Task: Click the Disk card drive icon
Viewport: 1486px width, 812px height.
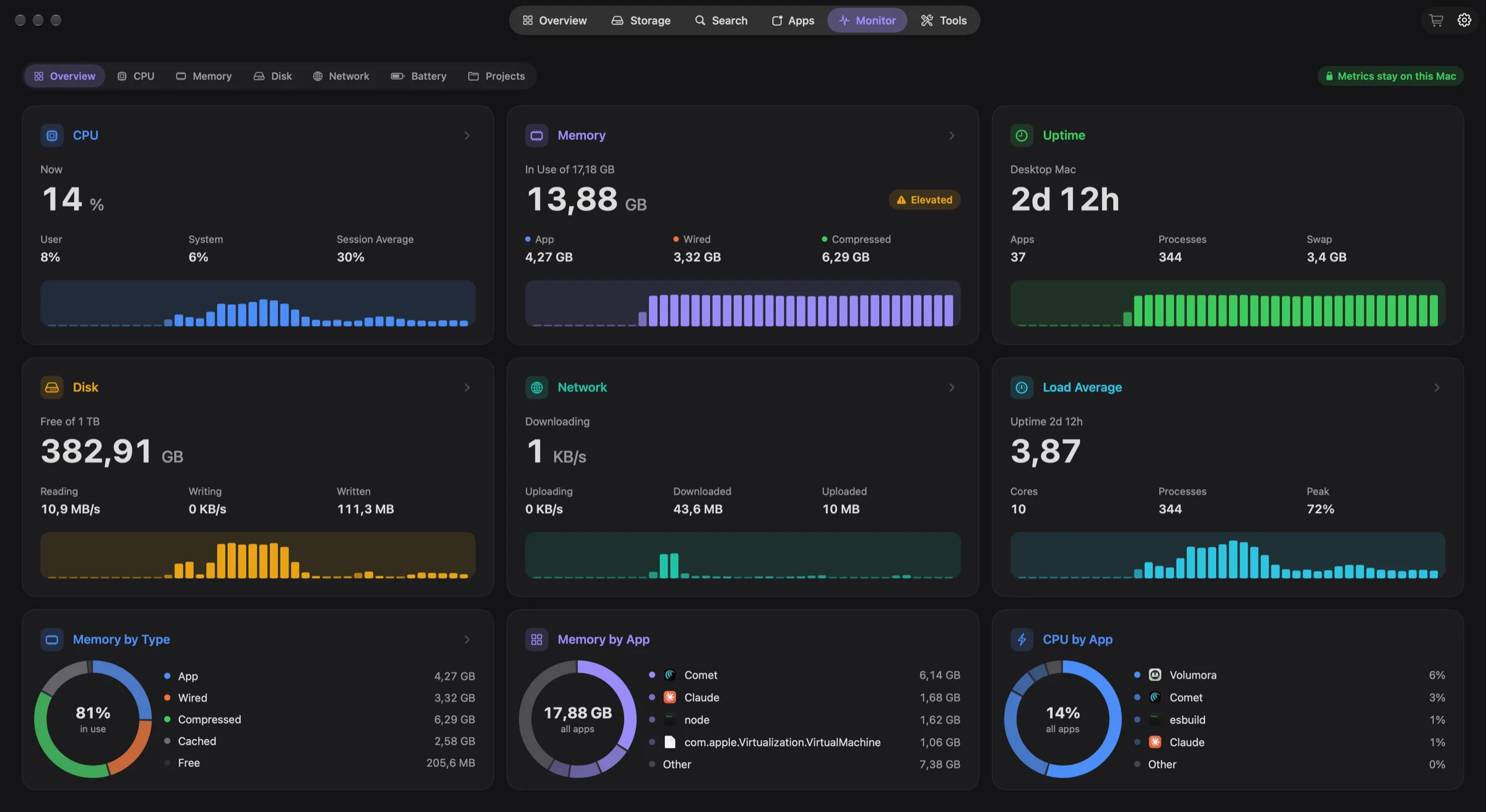Action: click(52, 387)
